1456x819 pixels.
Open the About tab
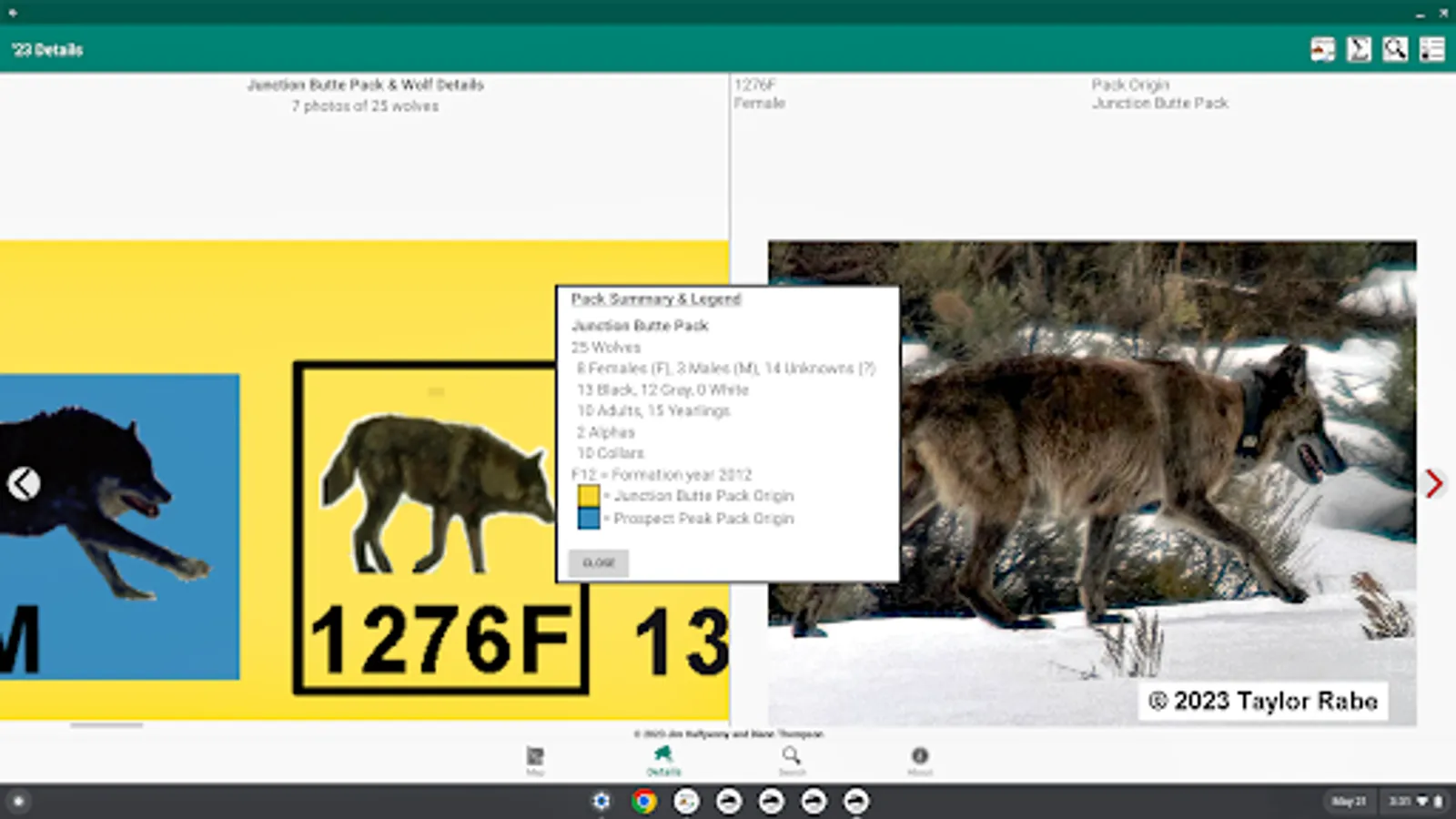(x=920, y=760)
